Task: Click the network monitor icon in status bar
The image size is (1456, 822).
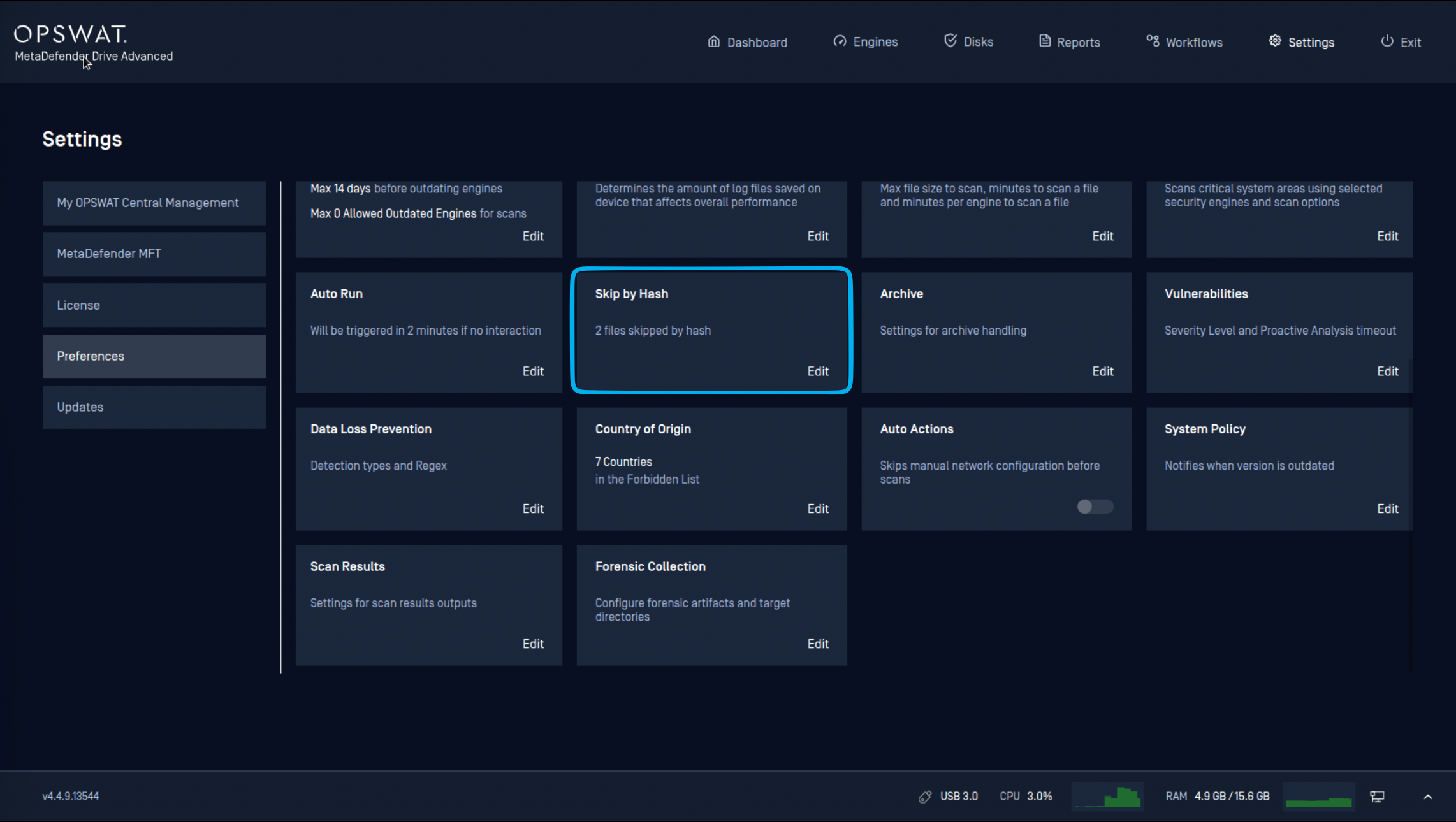Action: (x=1377, y=797)
